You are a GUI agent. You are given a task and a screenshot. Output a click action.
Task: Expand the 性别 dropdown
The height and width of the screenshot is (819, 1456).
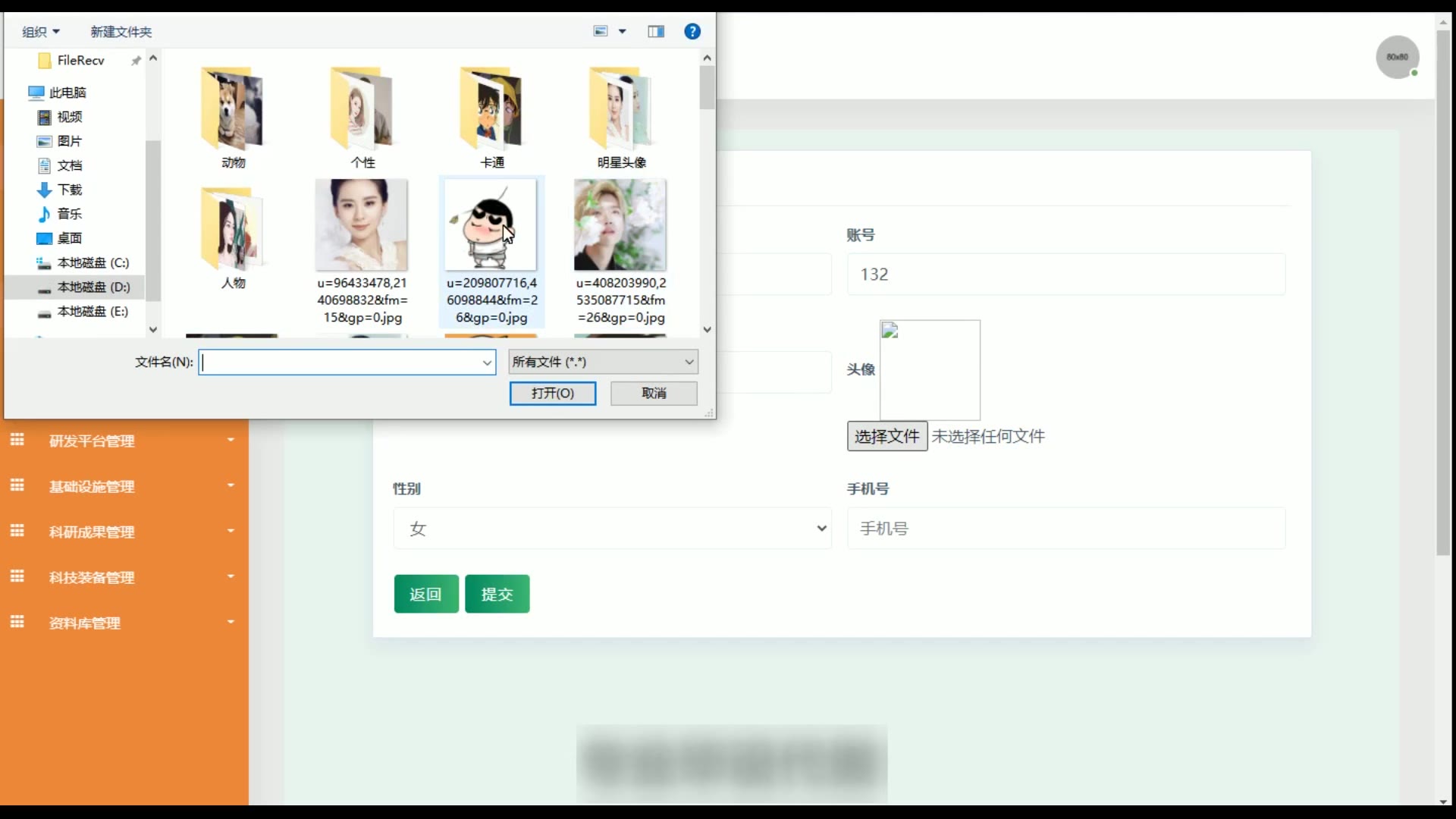point(611,529)
